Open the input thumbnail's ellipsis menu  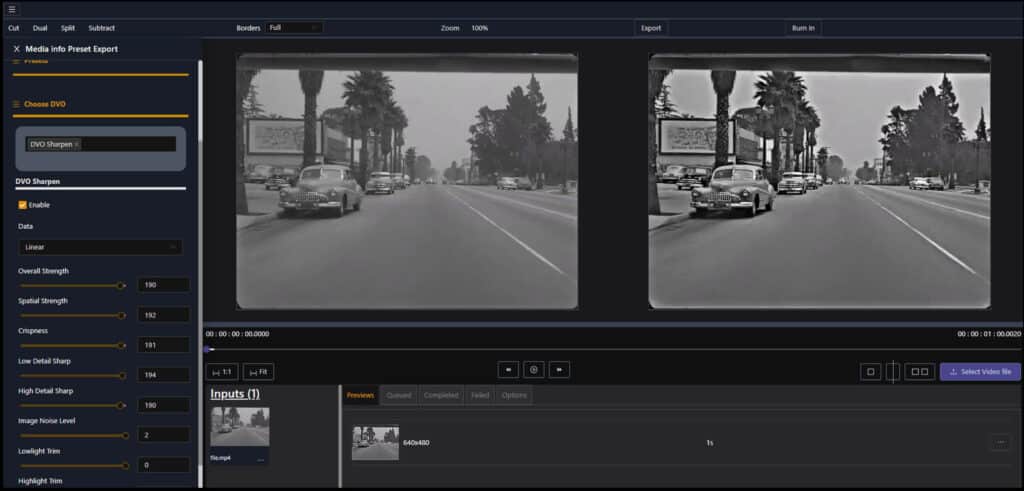[261, 460]
